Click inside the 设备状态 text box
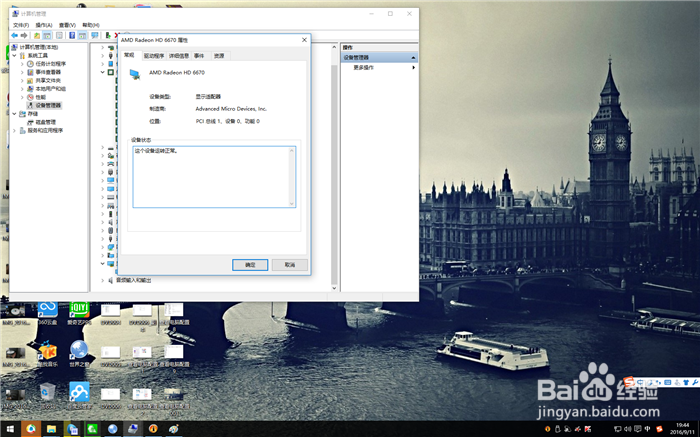 214,177
